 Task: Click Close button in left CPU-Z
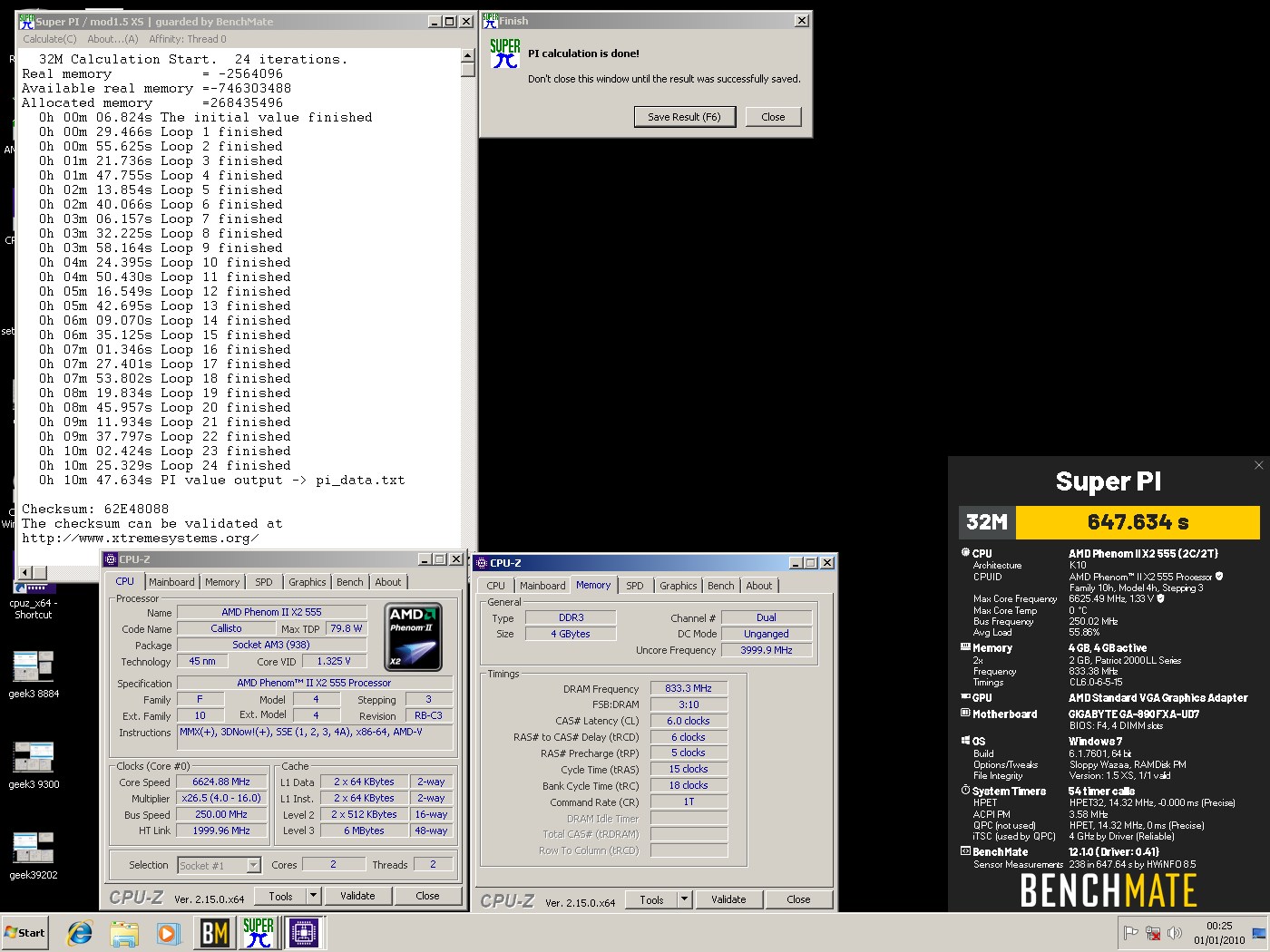click(427, 896)
